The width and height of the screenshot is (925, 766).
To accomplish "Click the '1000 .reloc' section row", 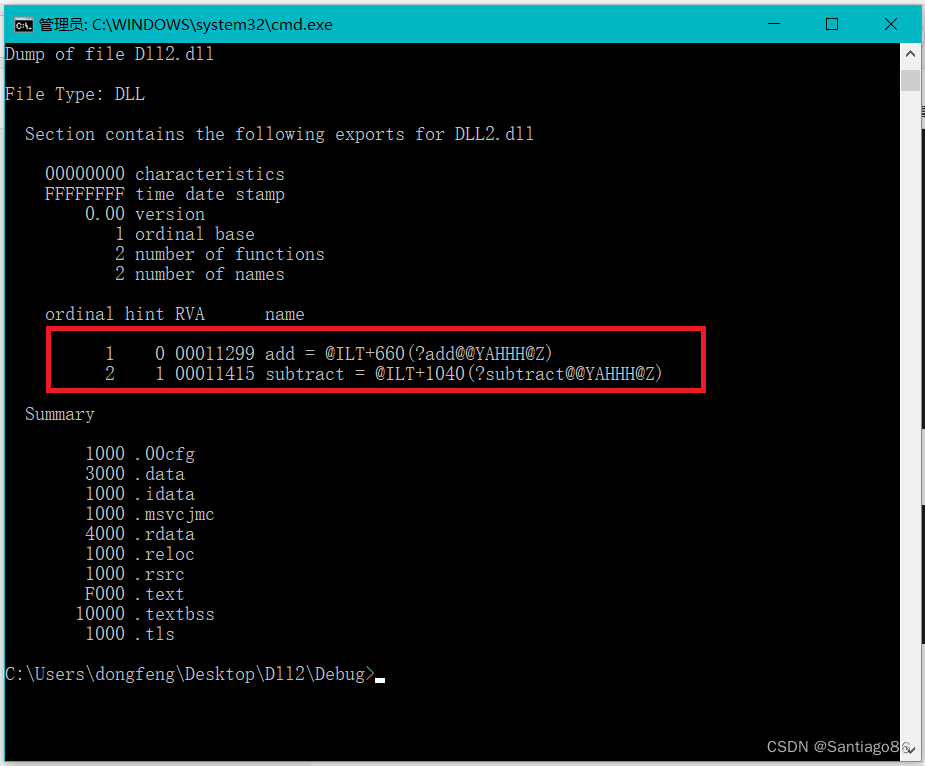I will (x=140, y=554).
